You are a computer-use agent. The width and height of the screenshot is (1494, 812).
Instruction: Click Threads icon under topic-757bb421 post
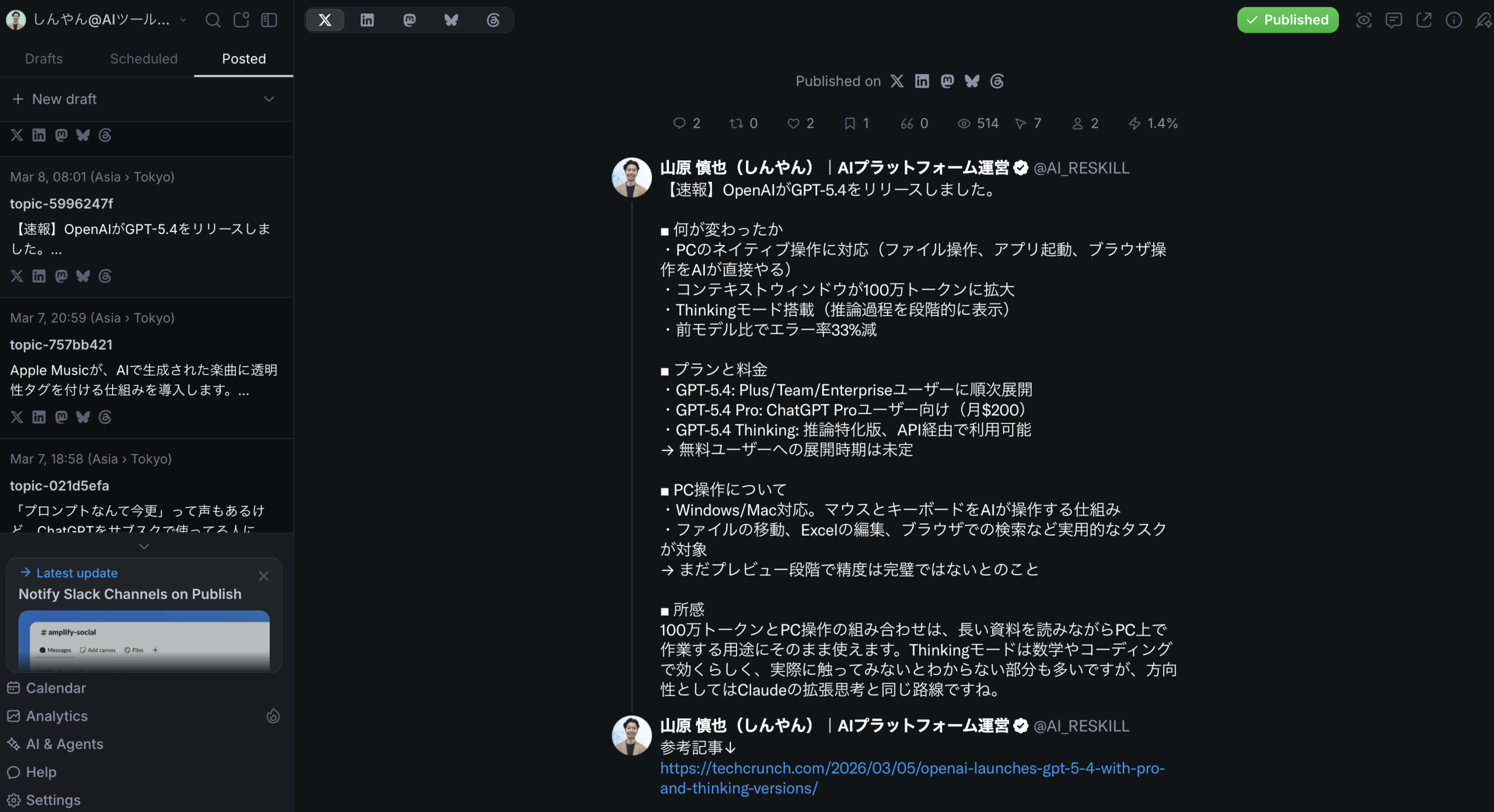[105, 417]
